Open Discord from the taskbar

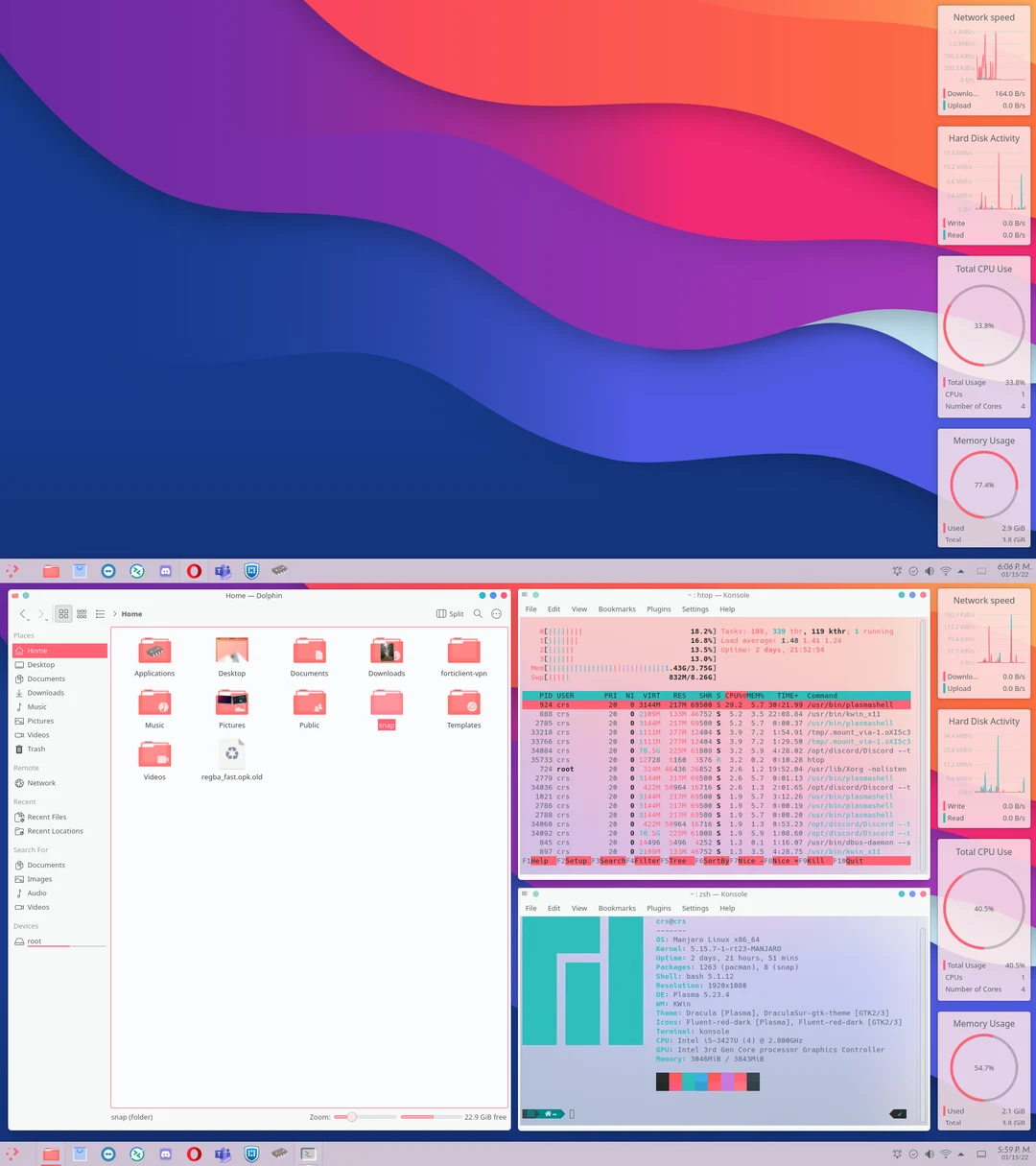(165, 1154)
